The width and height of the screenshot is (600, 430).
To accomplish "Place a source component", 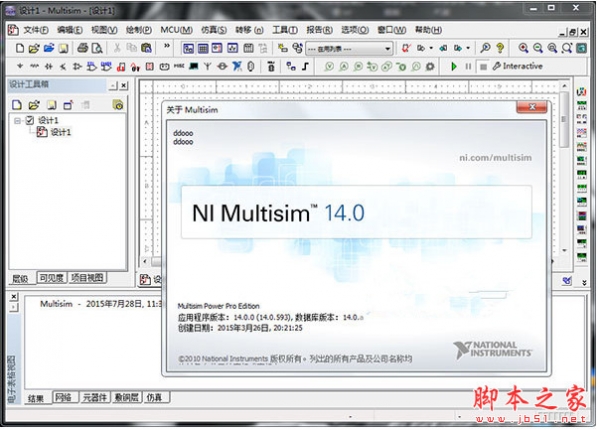I will 20,66.
